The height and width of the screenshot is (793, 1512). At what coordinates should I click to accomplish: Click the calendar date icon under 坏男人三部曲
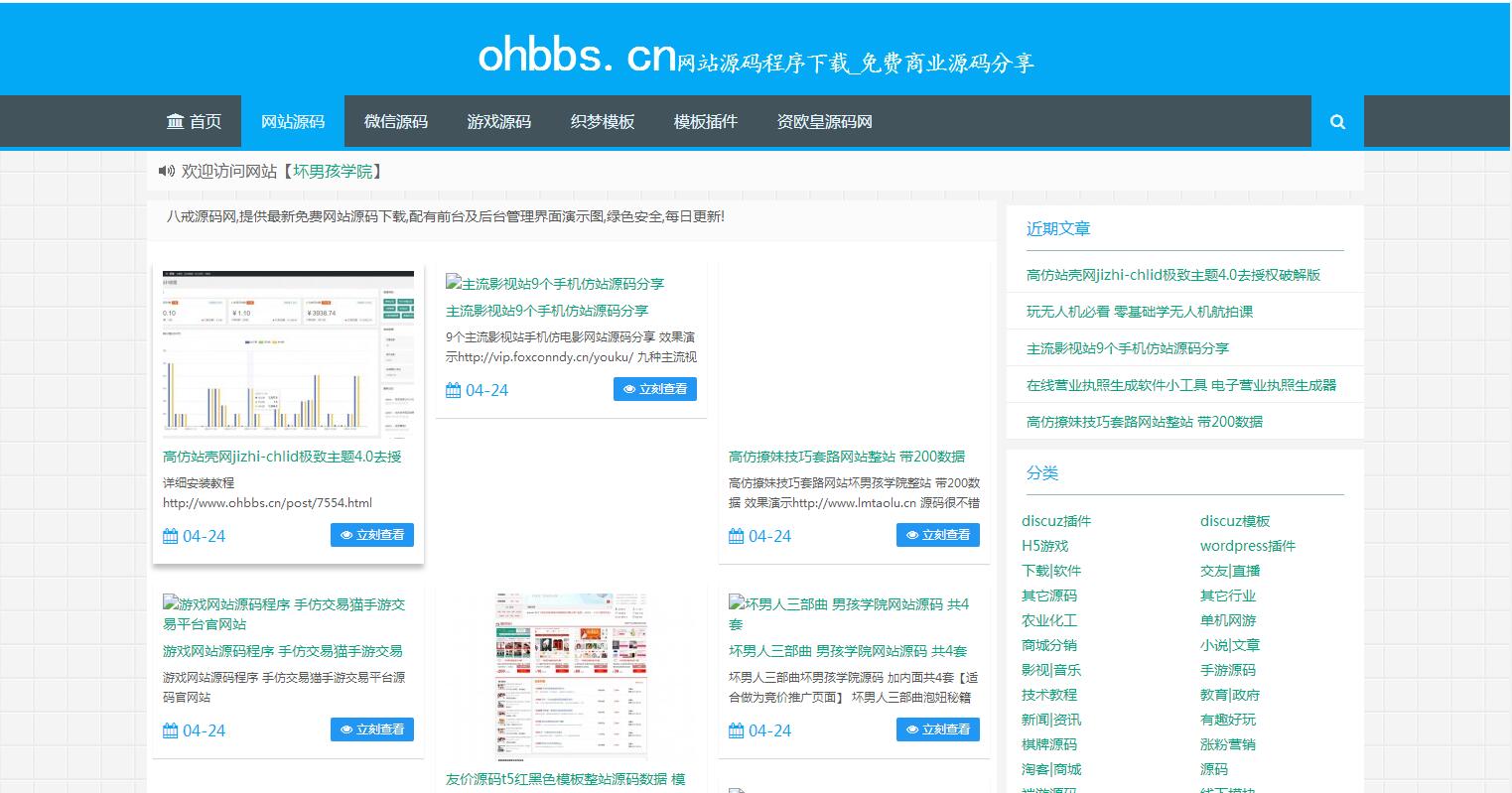pyautogui.click(x=735, y=729)
